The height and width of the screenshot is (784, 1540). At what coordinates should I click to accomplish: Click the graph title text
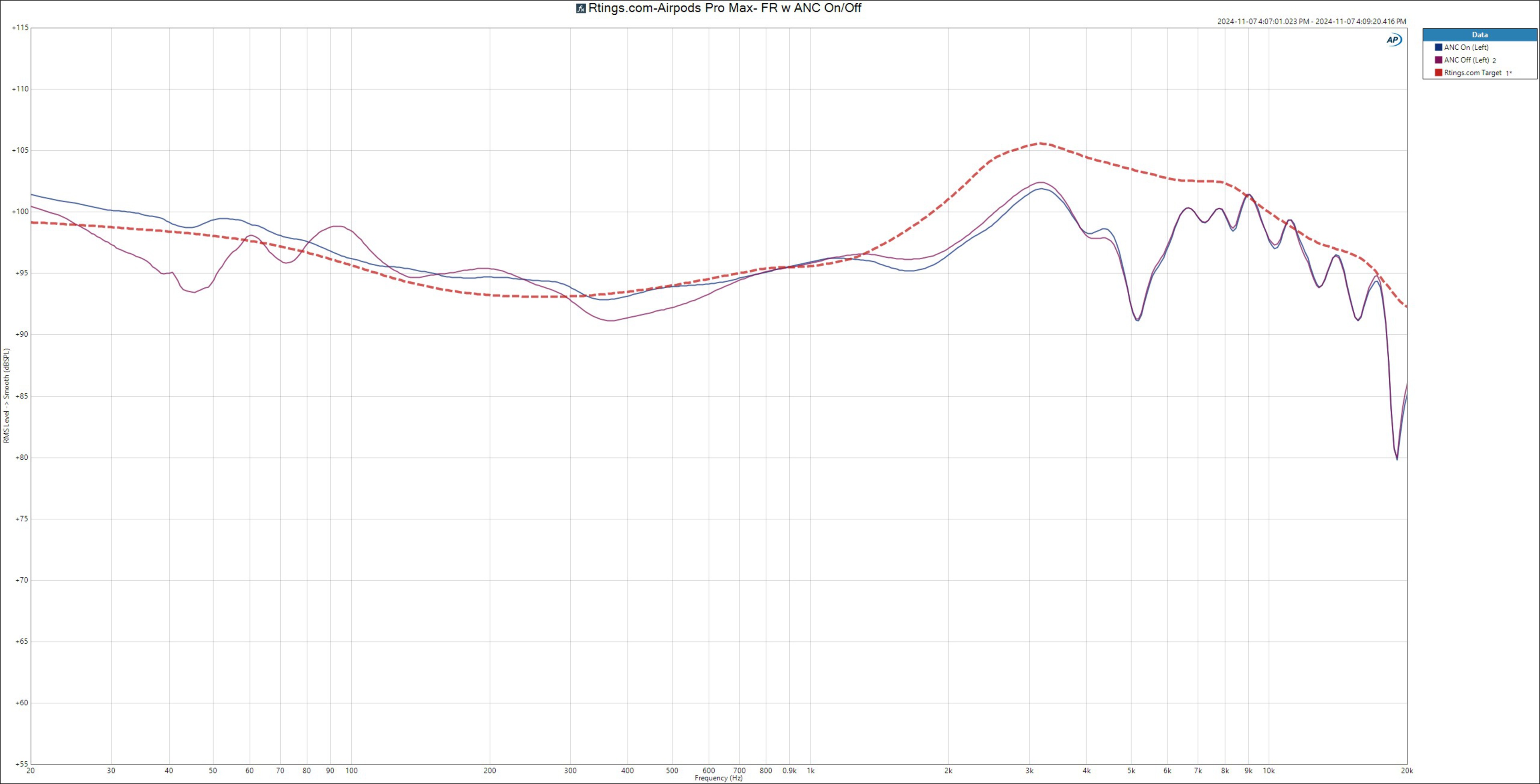point(725,8)
